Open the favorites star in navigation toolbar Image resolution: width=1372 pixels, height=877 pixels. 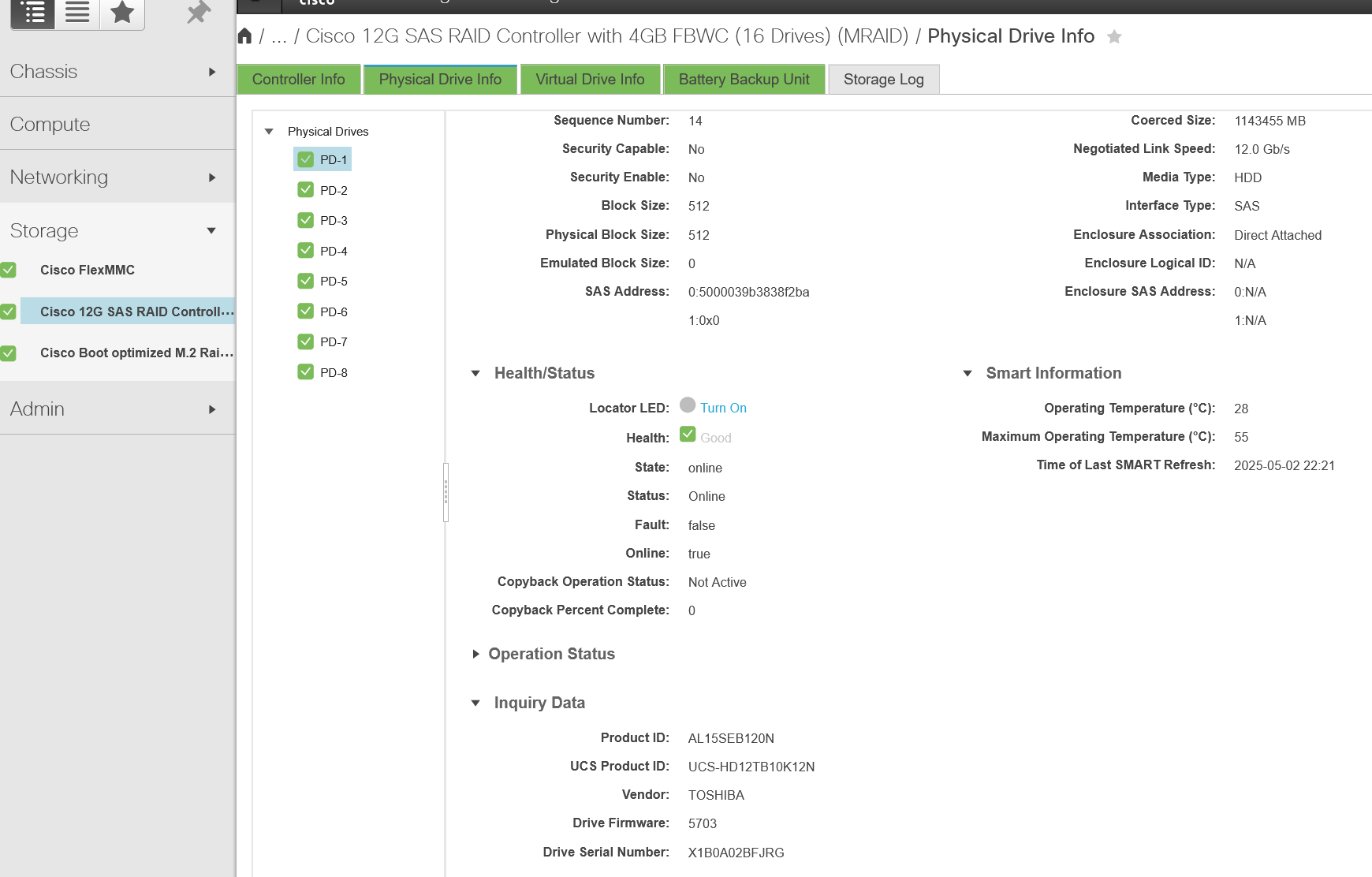[x=122, y=13]
